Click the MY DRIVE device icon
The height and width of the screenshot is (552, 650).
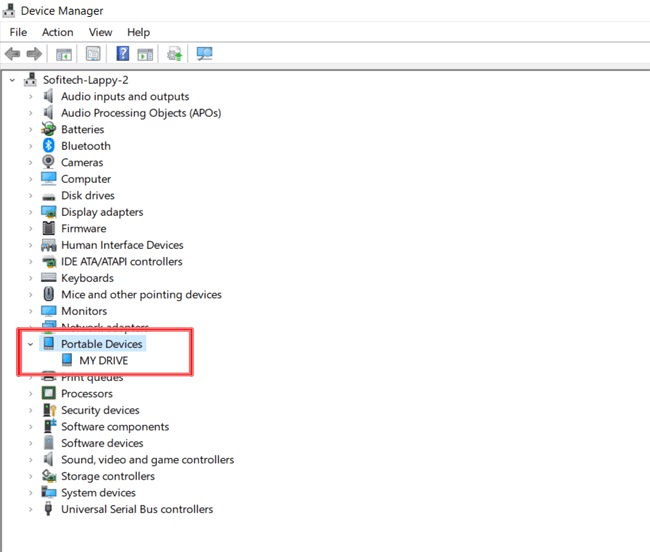[67, 360]
